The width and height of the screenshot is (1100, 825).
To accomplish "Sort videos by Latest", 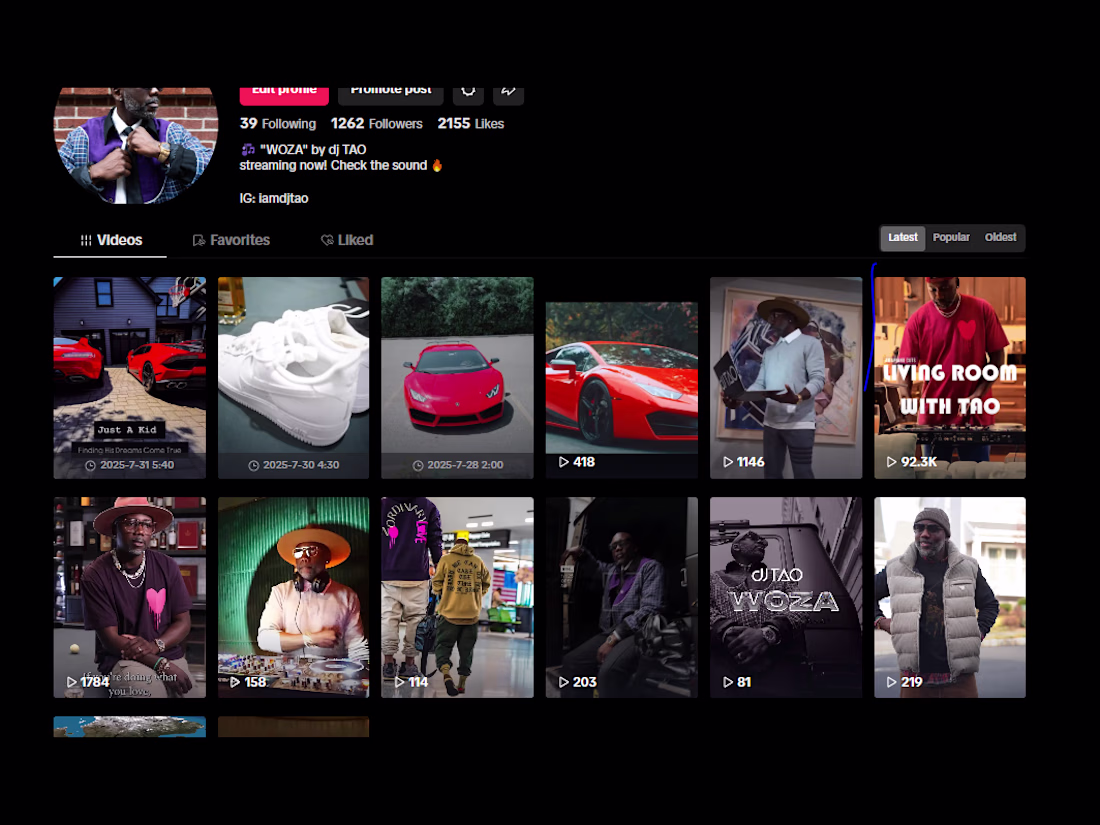I will 903,237.
